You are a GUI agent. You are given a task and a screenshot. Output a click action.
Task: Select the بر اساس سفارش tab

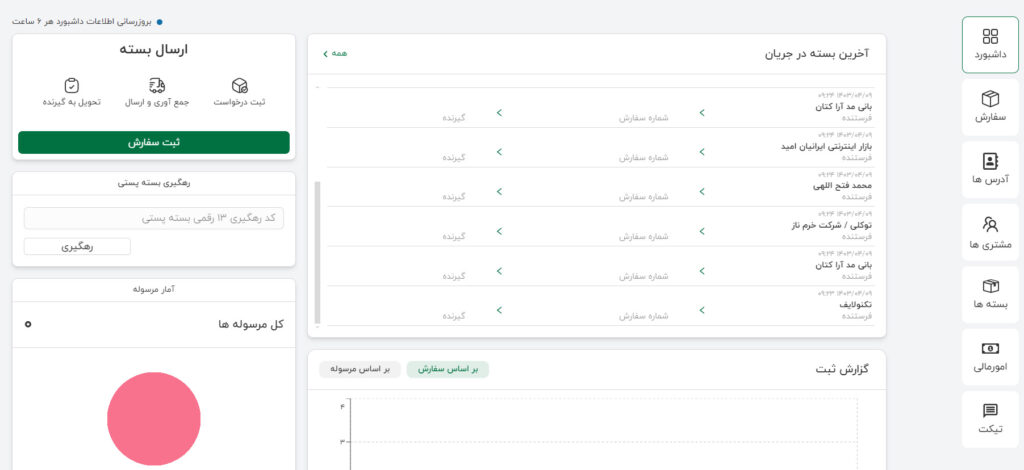click(x=447, y=369)
